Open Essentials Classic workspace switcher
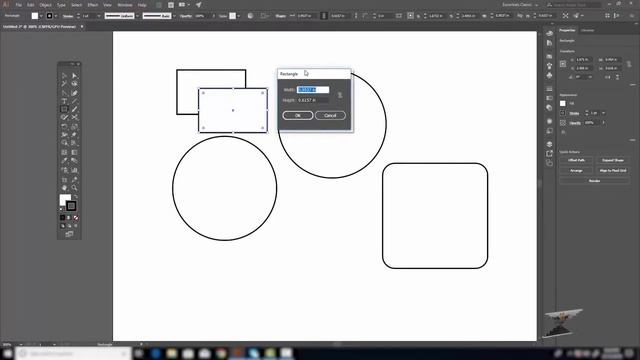 pos(520,5)
